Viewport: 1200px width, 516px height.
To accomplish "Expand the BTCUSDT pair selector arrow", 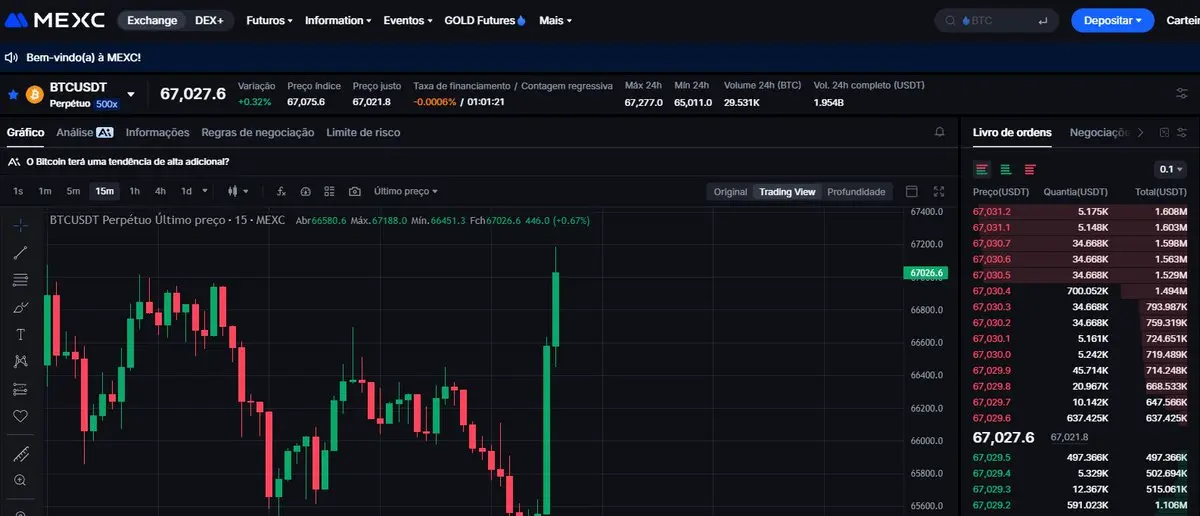I will point(130,94).
